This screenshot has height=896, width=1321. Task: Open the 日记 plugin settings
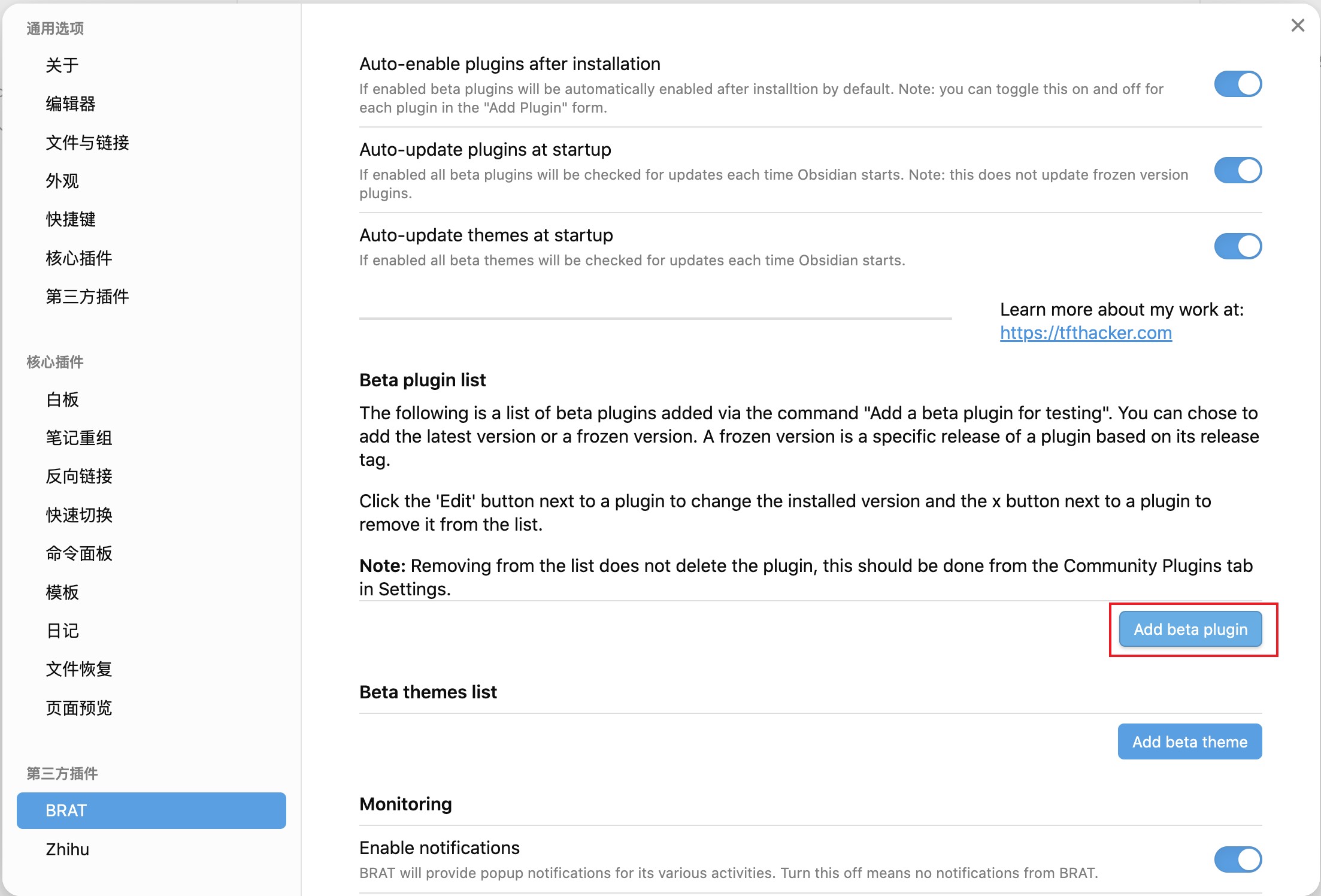point(62,631)
